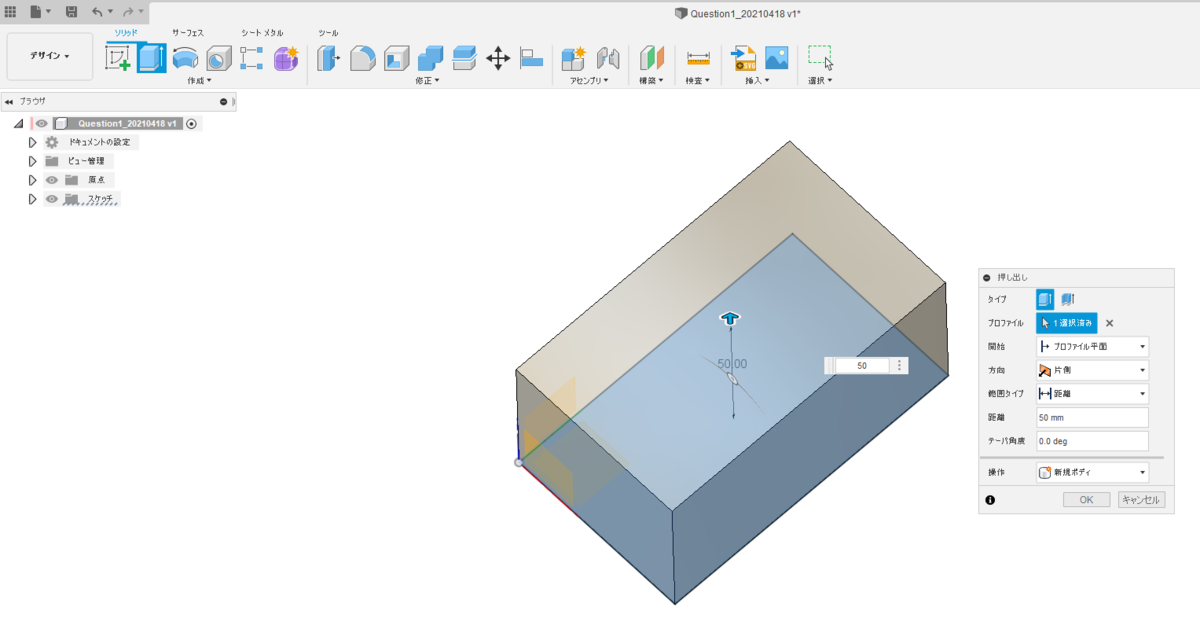
Task: Choose the thin extrude type
Action: 1068,299
